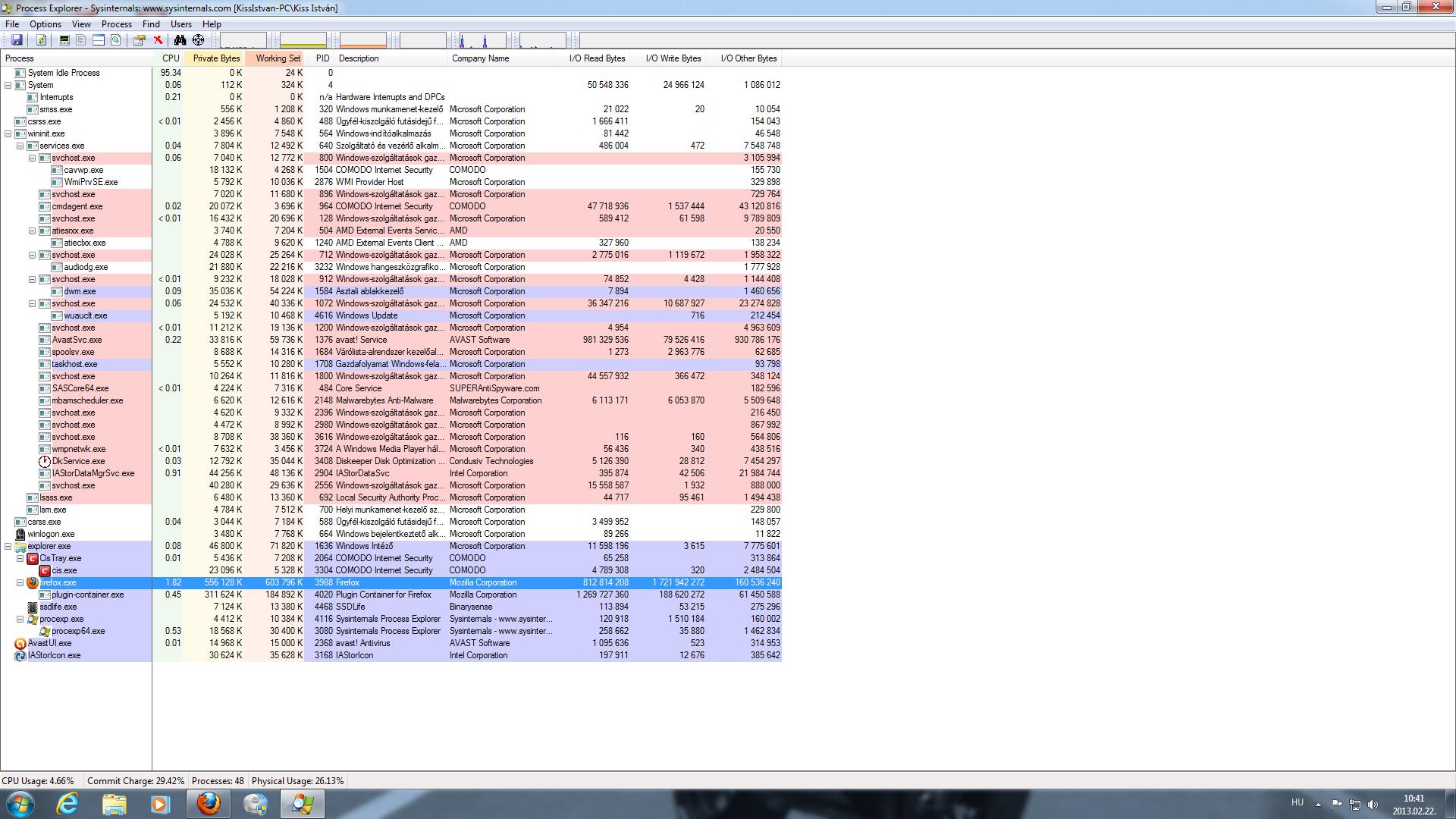The width and height of the screenshot is (1456, 819).
Task: Click the HU language indicator in tray
Action: (1298, 802)
